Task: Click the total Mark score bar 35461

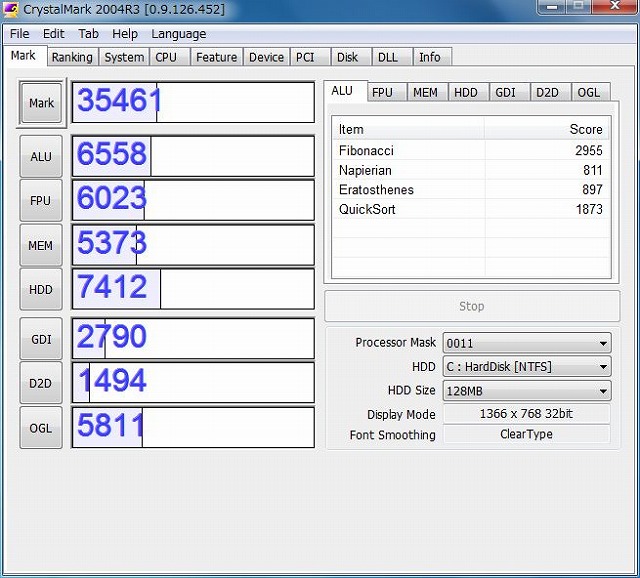Action: point(193,102)
